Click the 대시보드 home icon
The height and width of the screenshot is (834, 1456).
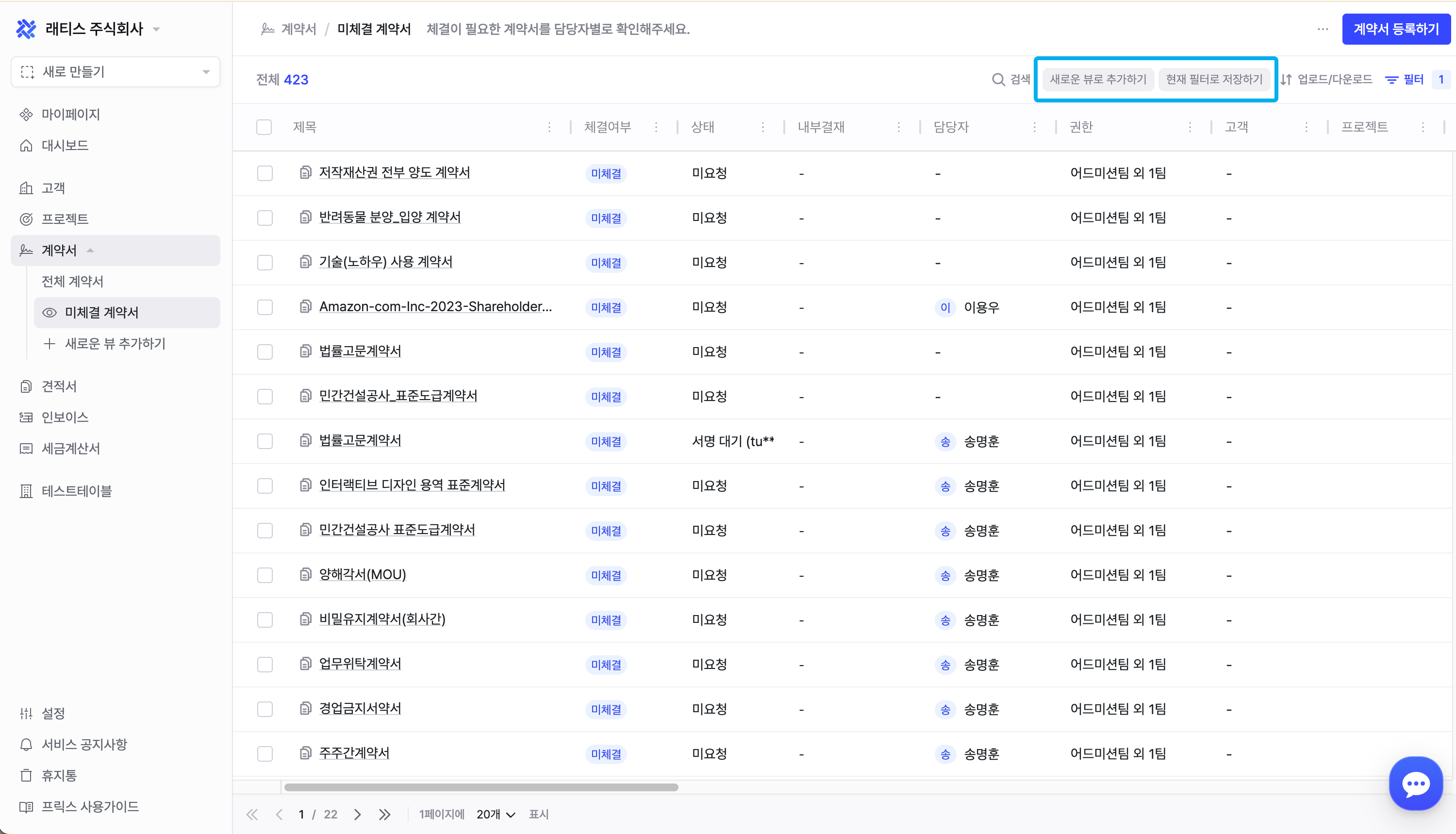click(x=26, y=146)
